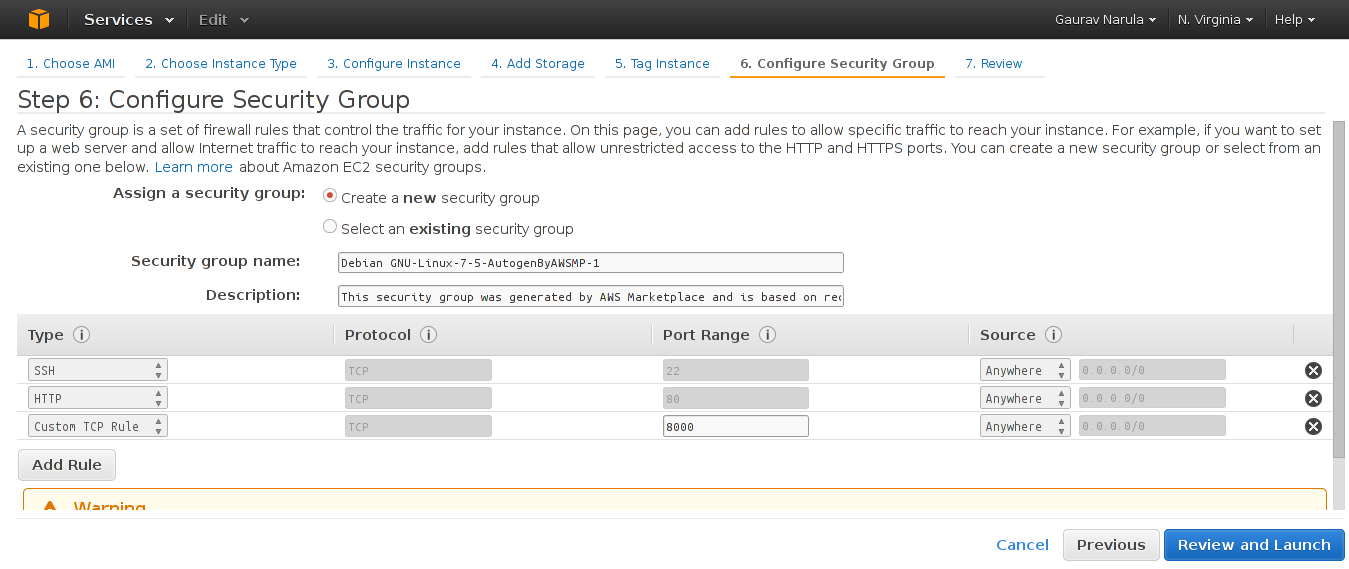
Task: Click the info icon next to Type
Action: coord(82,335)
